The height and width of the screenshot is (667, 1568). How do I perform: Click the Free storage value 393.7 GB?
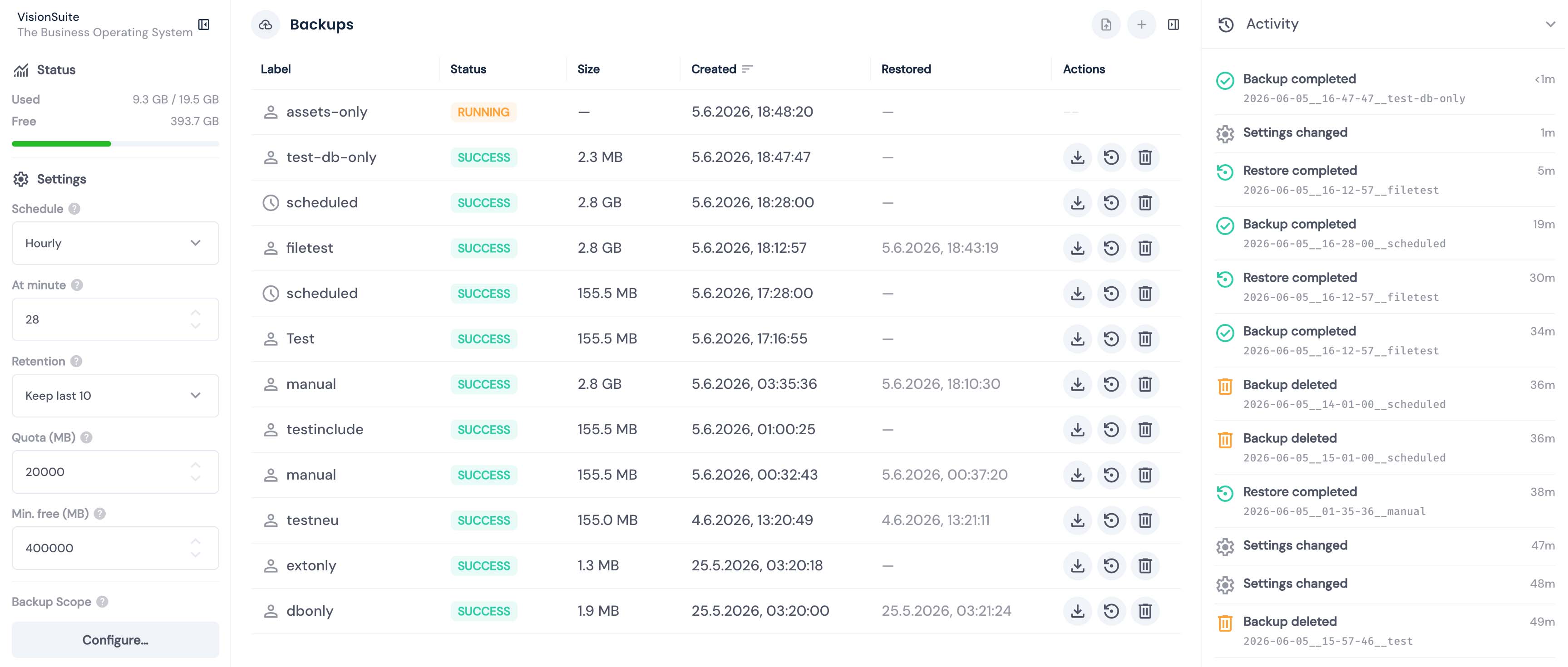coord(194,121)
